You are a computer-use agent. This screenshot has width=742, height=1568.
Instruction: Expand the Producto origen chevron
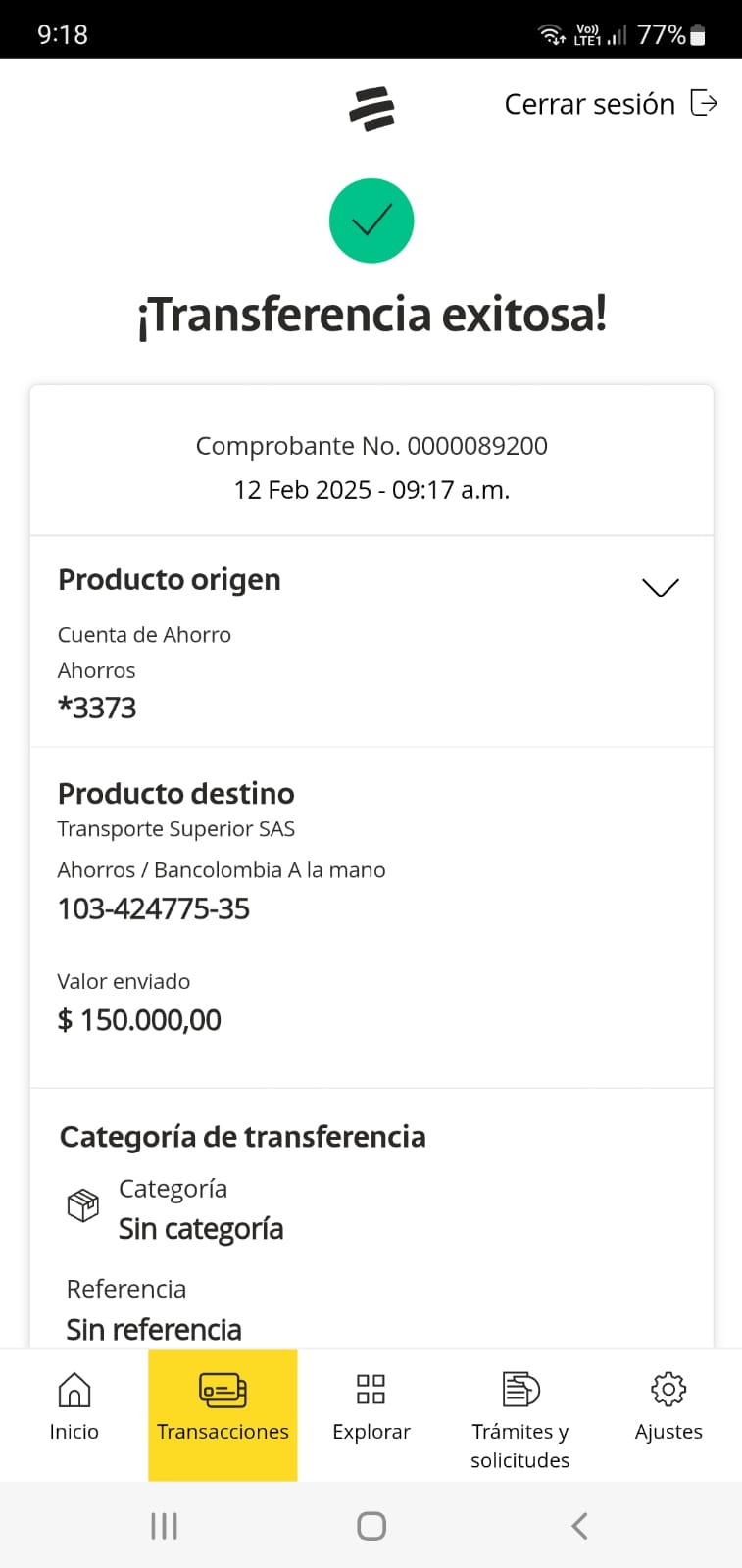tap(660, 587)
